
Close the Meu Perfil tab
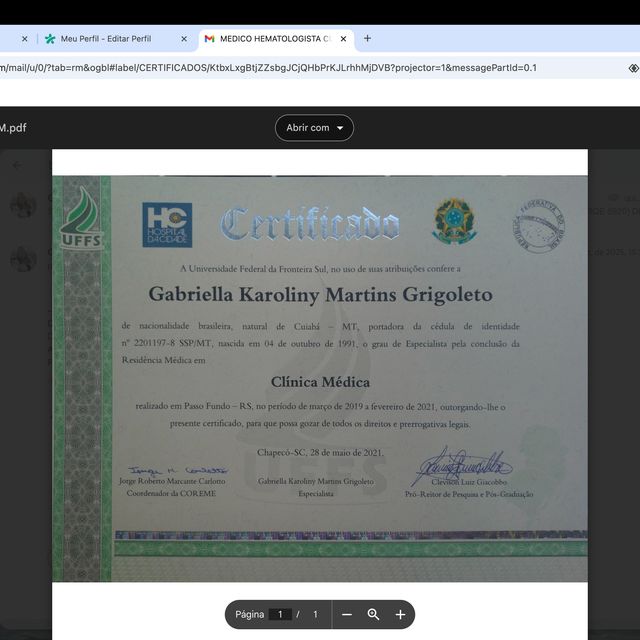[x=184, y=39]
